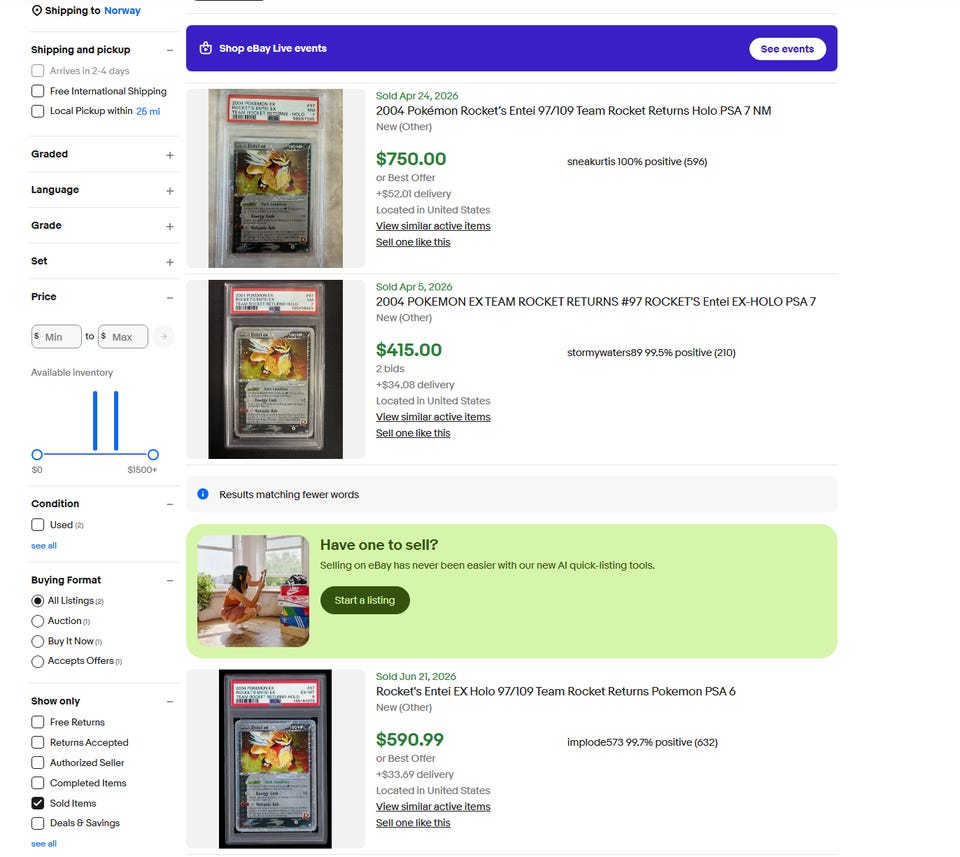This screenshot has width=960, height=857.
Task: Enable Free International Shipping filter
Action: coord(37,91)
